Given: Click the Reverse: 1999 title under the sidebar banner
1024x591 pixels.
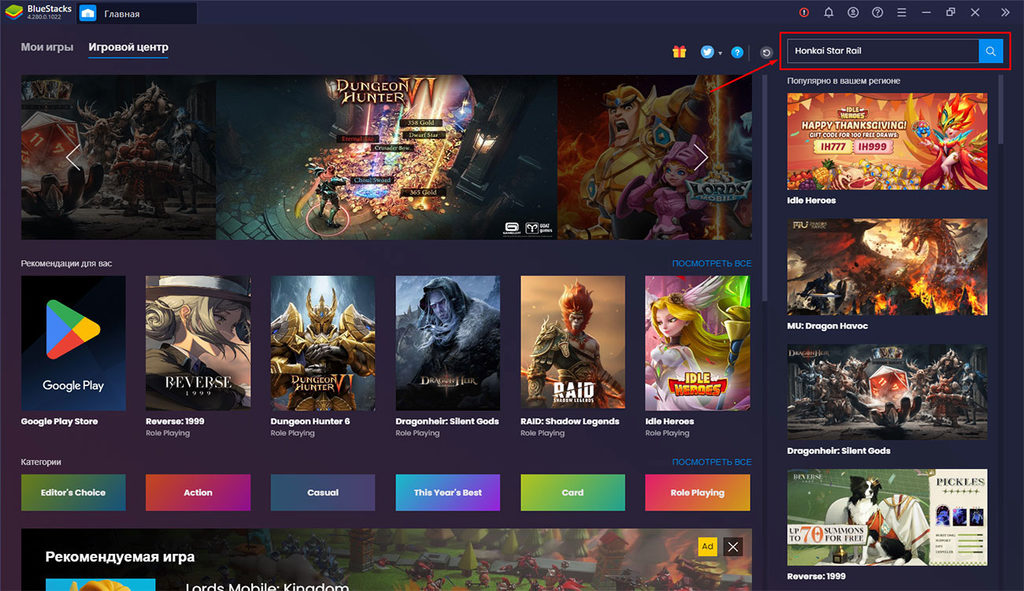Looking at the screenshot, I should (x=816, y=576).
